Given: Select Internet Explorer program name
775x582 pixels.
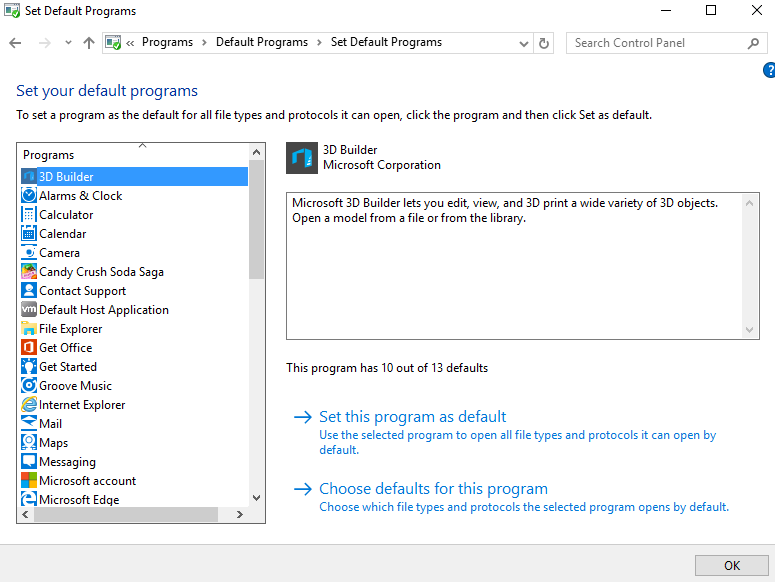Looking at the screenshot, I should pos(82,405).
